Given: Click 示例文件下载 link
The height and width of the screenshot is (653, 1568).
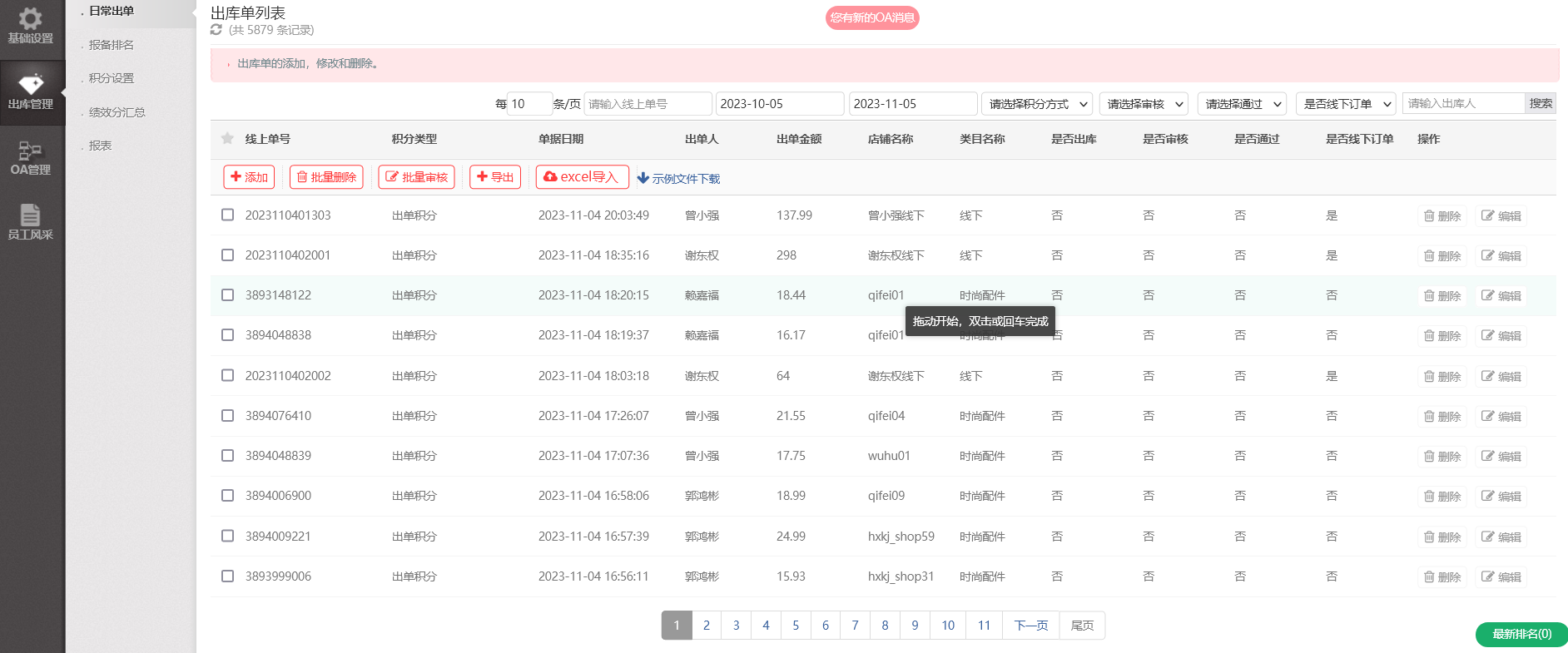Looking at the screenshot, I should [686, 179].
